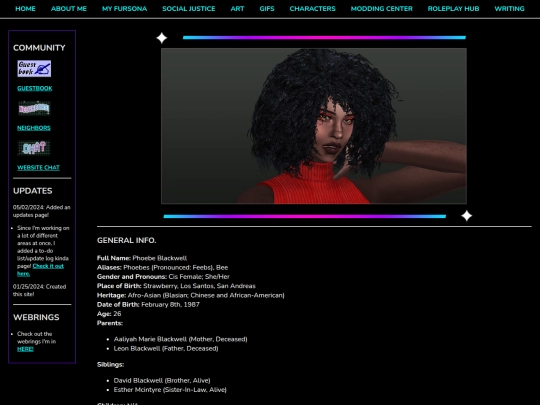Click the UPDATES sidebar heading

tap(33, 191)
